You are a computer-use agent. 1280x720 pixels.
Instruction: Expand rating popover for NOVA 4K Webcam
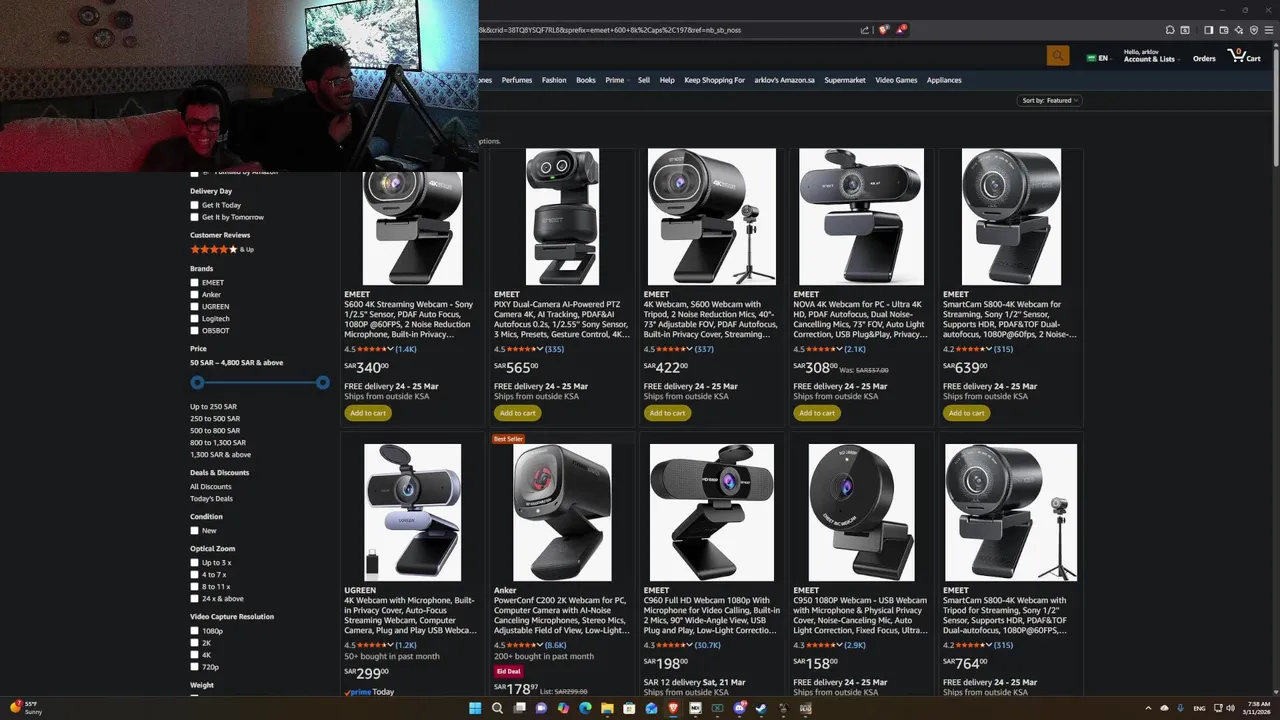tap(839, 349)
